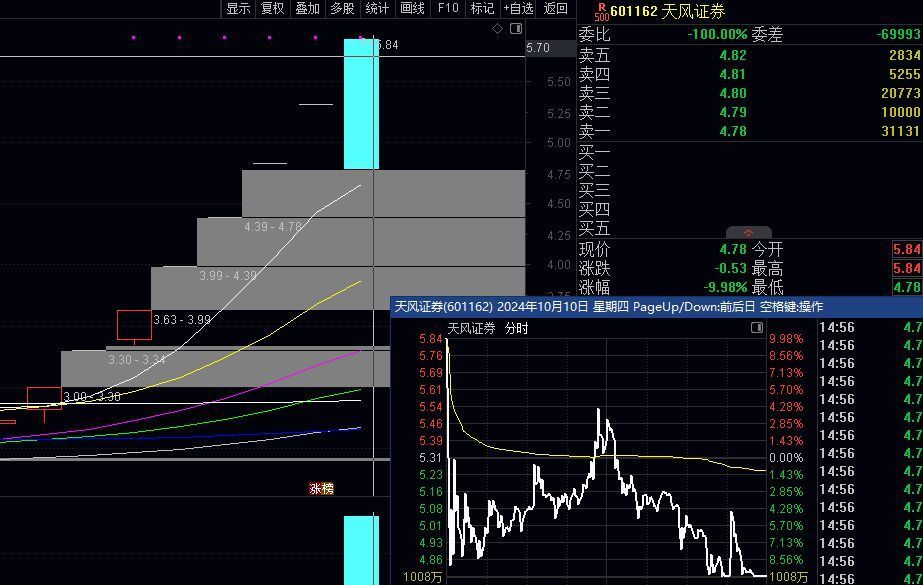Screen dimensions: 923x585
Task: Click the diamond marker icon above the K-line chart
Action: click(497, 28)
